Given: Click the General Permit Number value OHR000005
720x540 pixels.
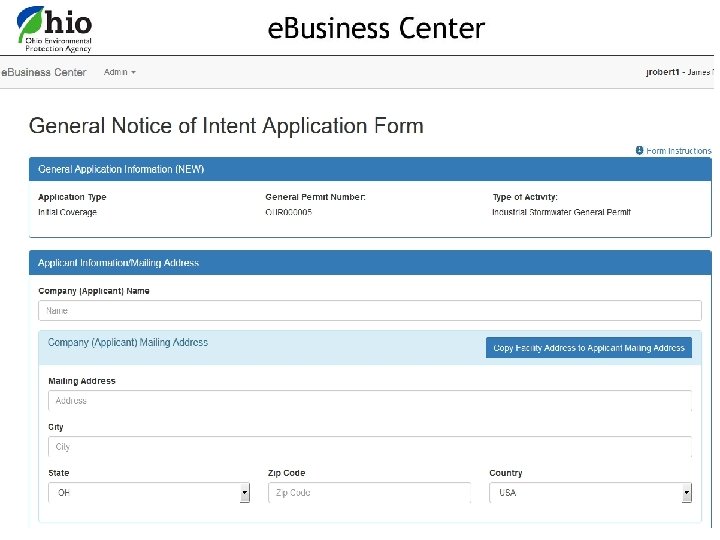Looking at the screenshot, I should [x=289, y=212].
